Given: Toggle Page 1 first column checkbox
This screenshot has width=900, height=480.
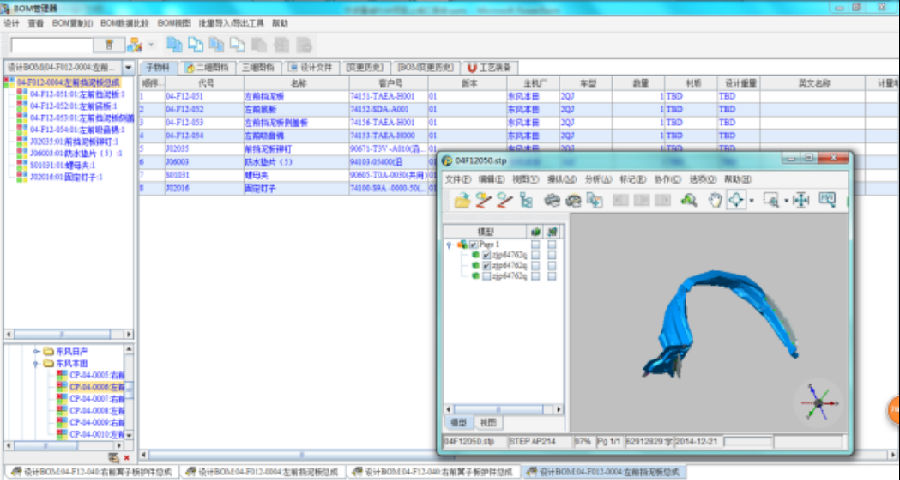Looking at the screenshot, I should pyautogui.click(x=536, y=245).
